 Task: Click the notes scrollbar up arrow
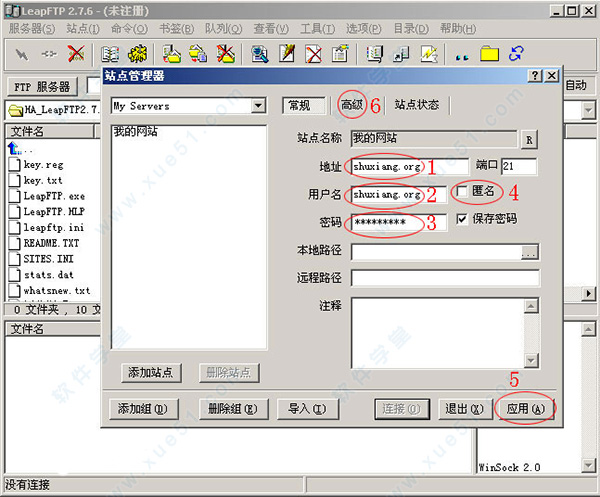tap(531, 306)
